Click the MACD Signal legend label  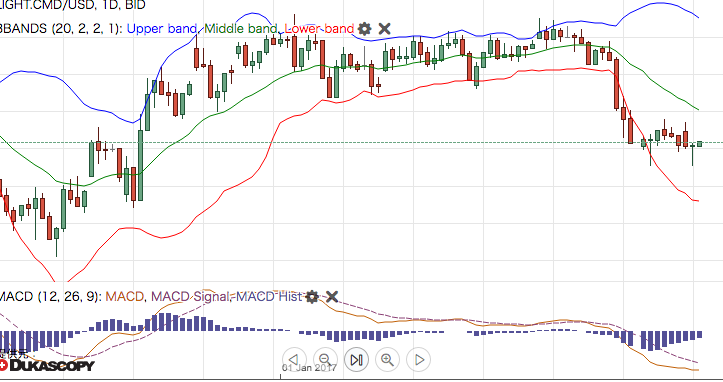[x=190, y=296]
